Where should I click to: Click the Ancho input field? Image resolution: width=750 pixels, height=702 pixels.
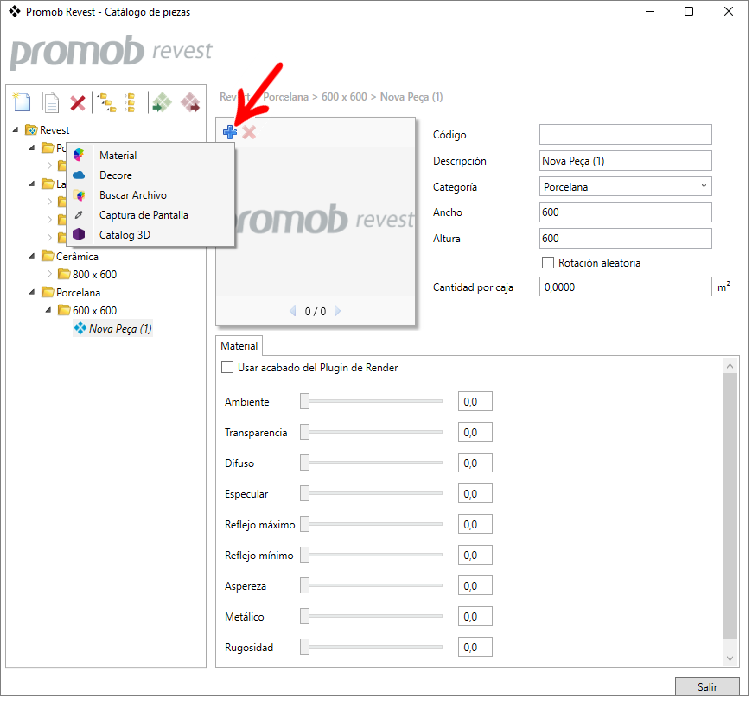(x=625, y=212)
